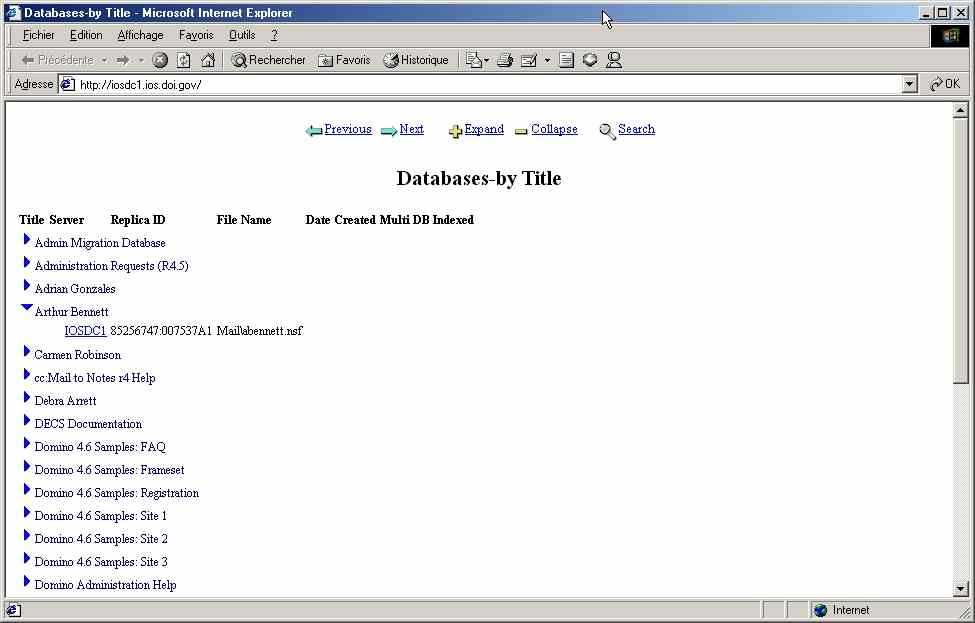Click the Expand link
Screen dimensions: 975x623
[484, 129]
